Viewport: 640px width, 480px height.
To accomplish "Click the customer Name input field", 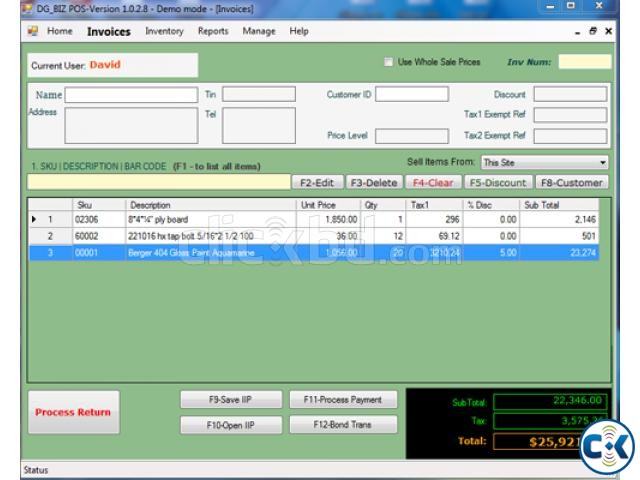I will point(131,95).
